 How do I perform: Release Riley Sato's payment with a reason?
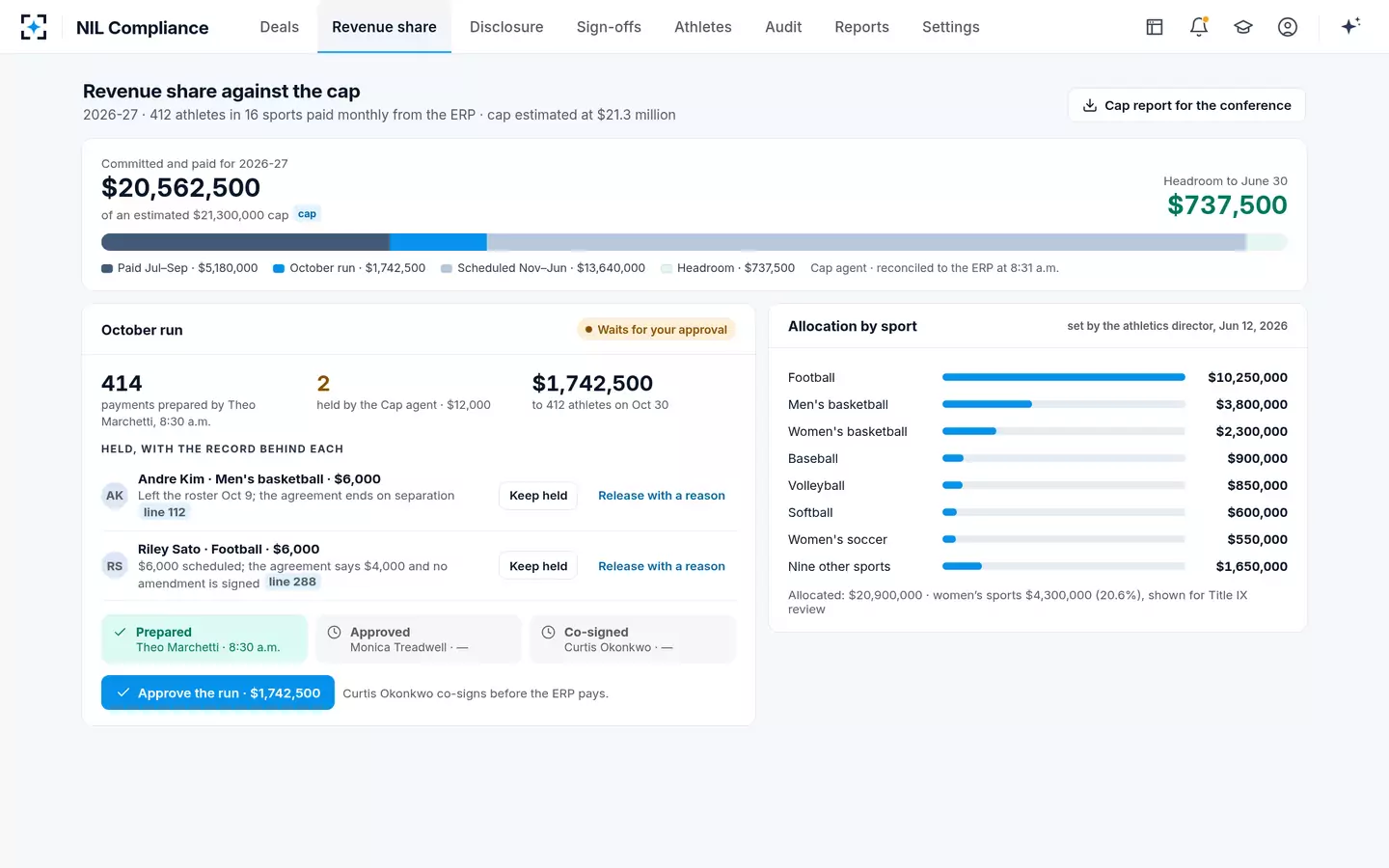pos(662,566)
